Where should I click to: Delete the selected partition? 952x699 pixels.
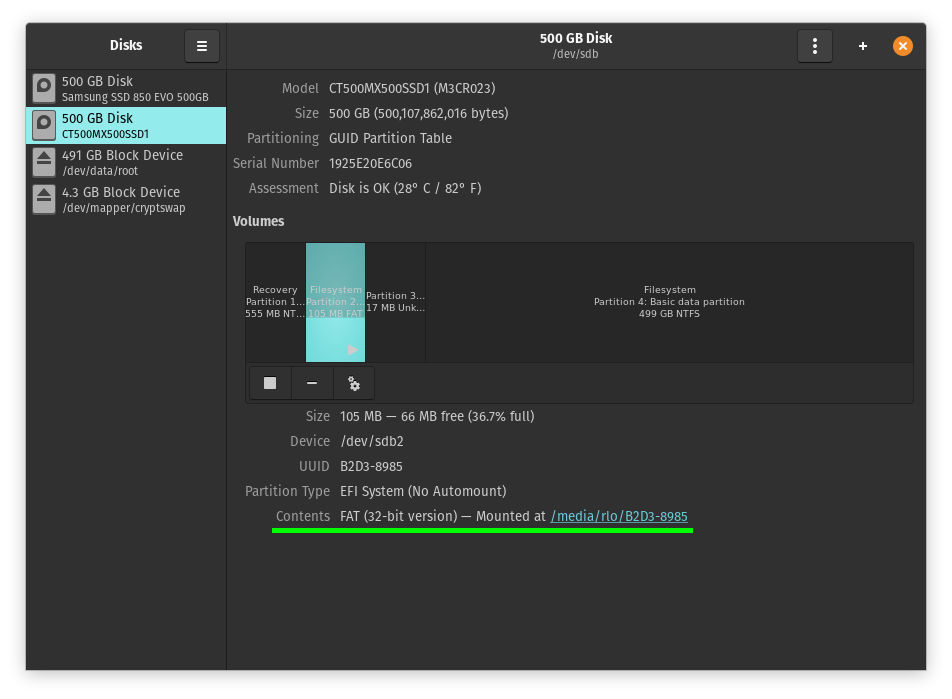(311, 383)
